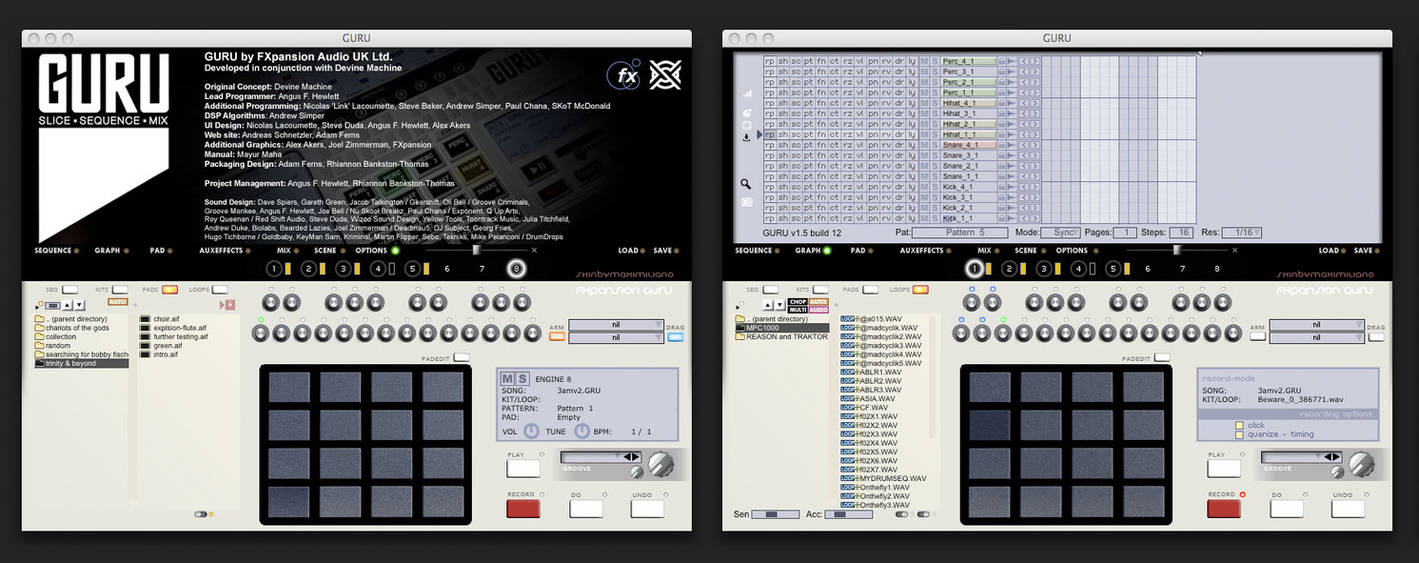Image resolution: width=1419 pixels, height=563 pixels.
Task: Toggle the PADEDIT switch in right window
Action: pyautogui.click(x=1161, y=357)
